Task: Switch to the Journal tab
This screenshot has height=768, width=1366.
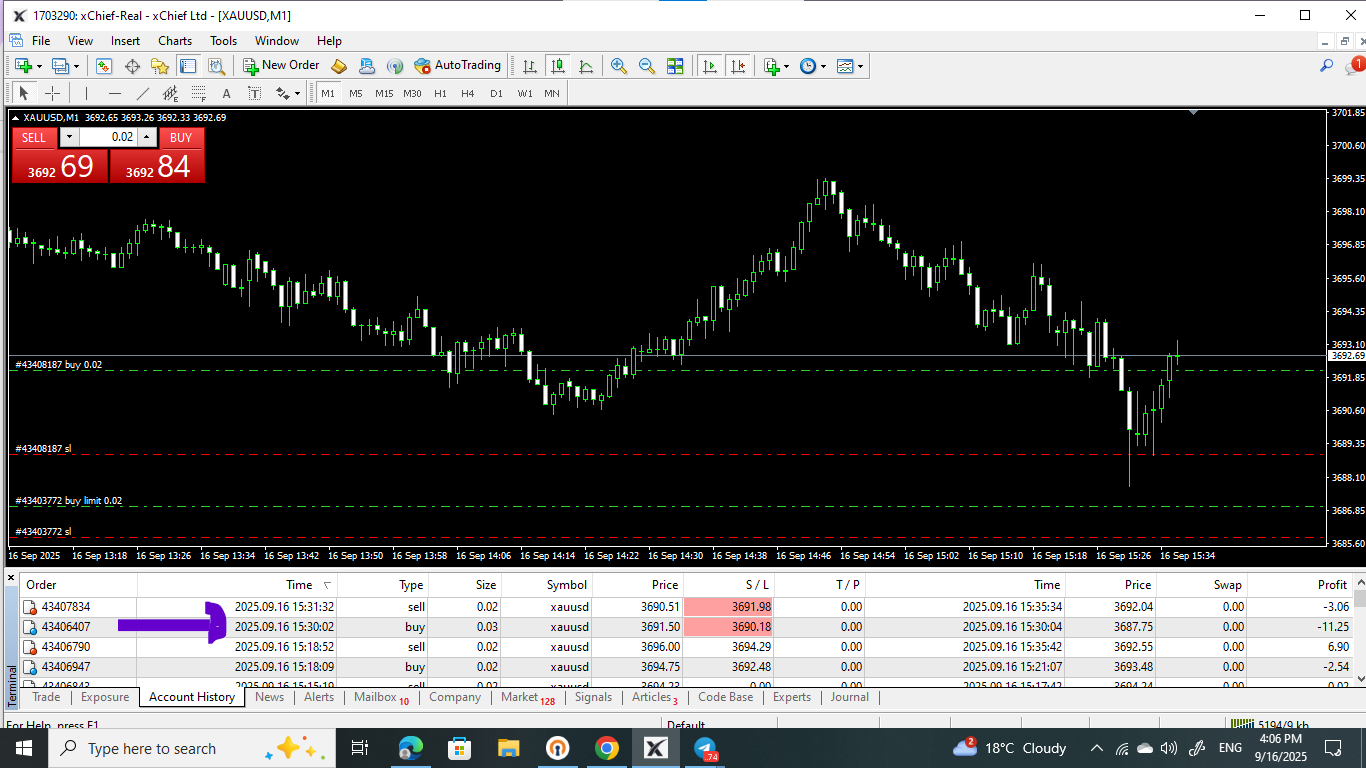Action: click(x=849, y=697)
